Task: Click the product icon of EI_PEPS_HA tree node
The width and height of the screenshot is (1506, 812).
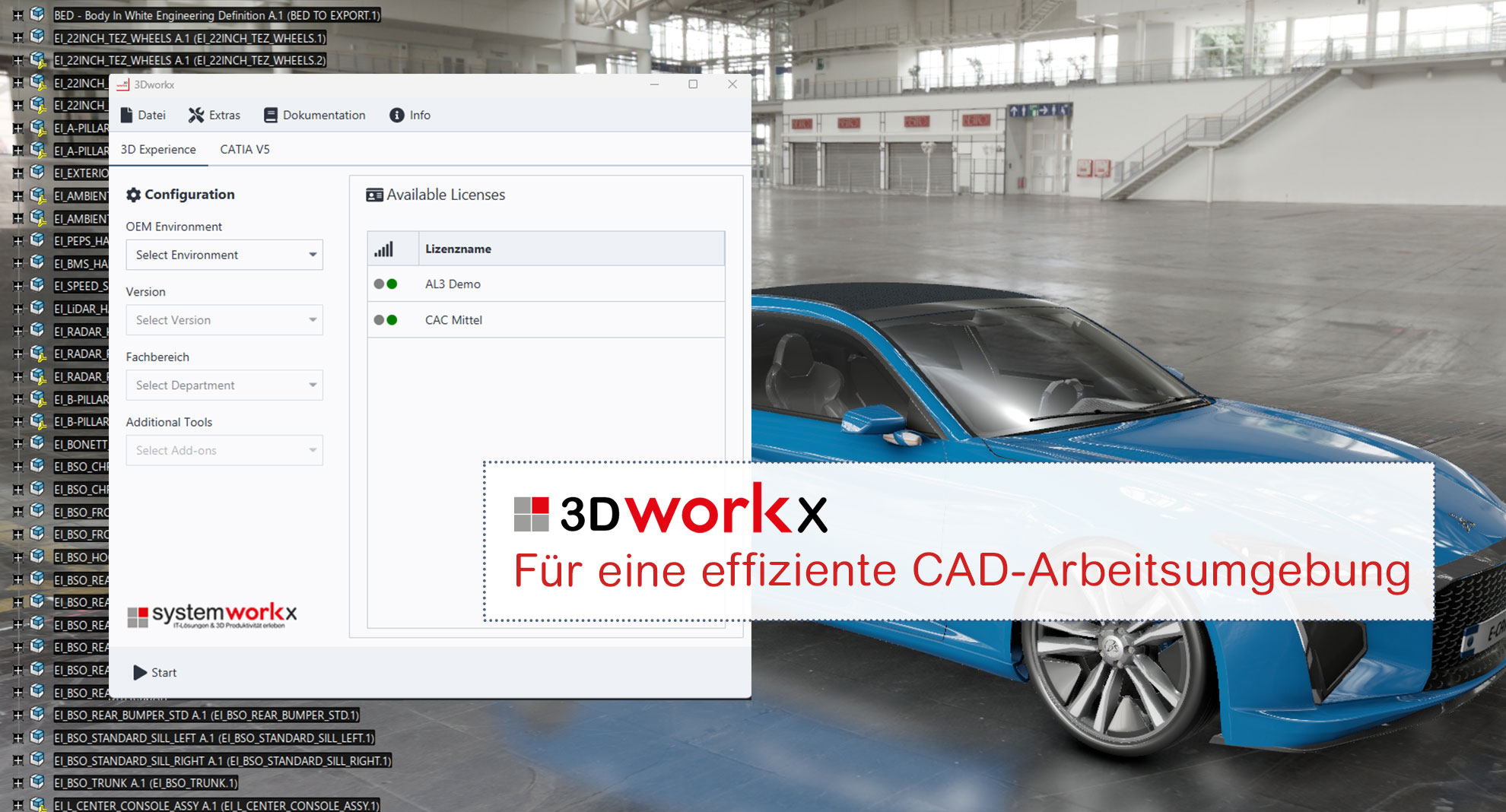Action: click(37, 239)
